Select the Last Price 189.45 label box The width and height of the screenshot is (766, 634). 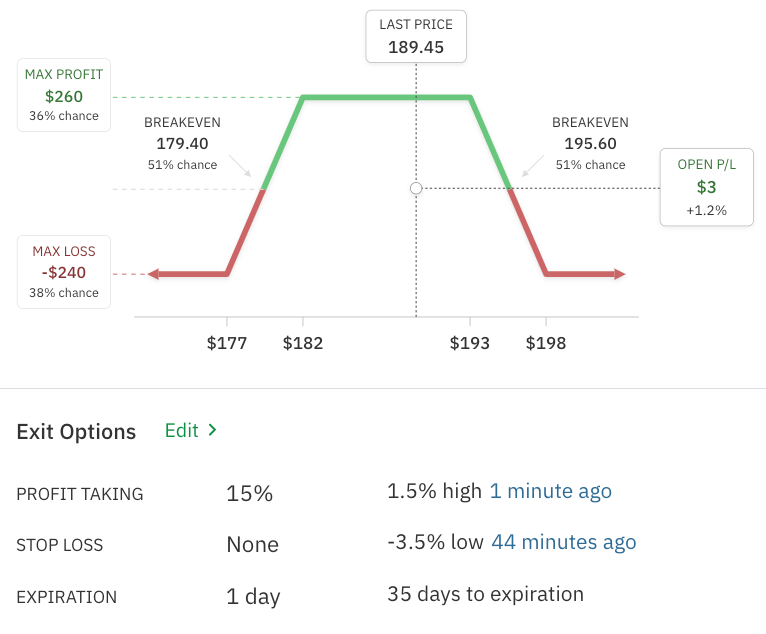(416, 36)
